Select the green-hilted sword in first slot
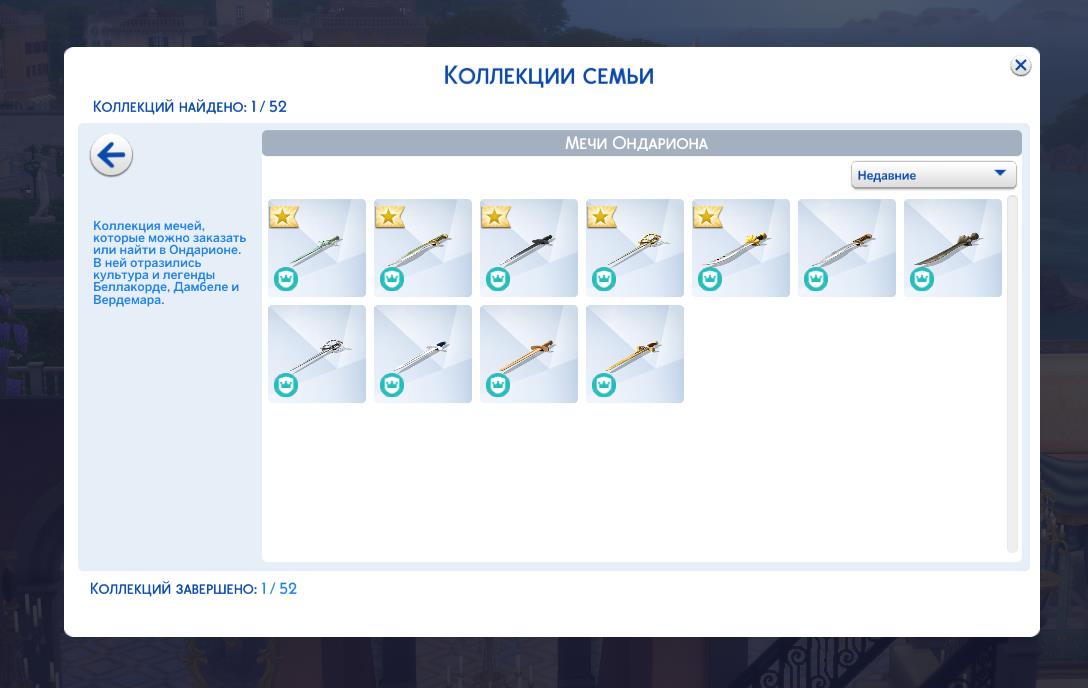Image resolution: width=1088 pixels, height=688 pixels. click(317, 247)
